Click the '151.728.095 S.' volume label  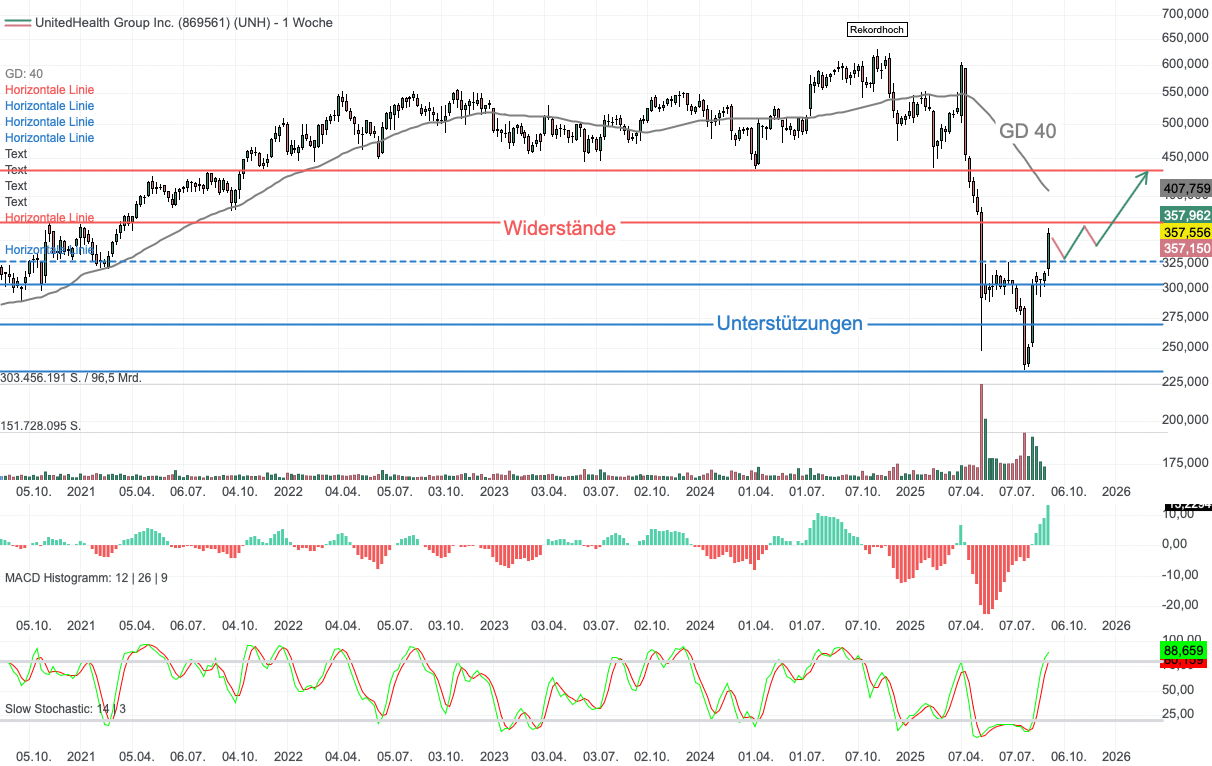[x=41, y=426]
